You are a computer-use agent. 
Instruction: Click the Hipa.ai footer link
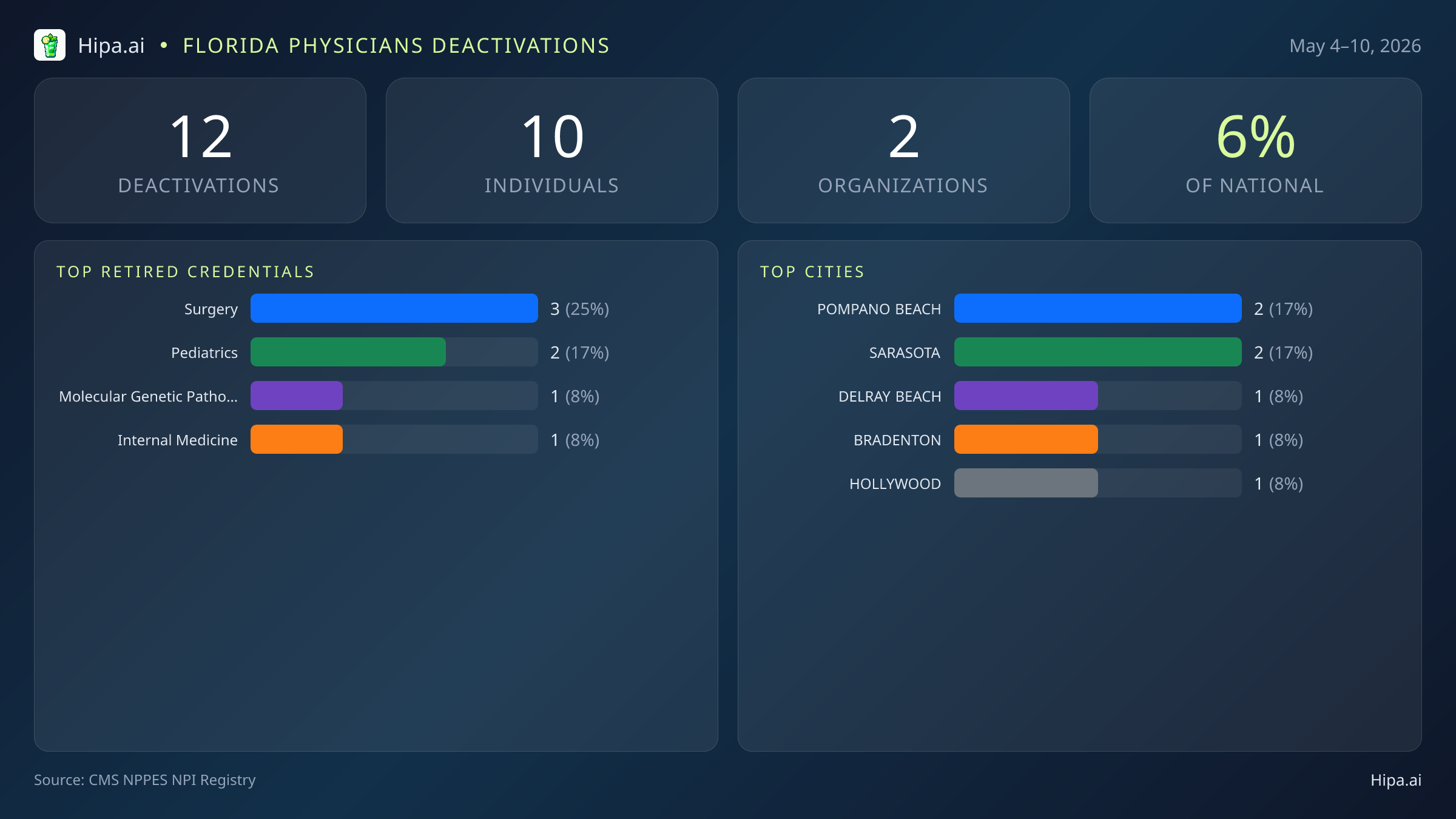coord(1396,780)
